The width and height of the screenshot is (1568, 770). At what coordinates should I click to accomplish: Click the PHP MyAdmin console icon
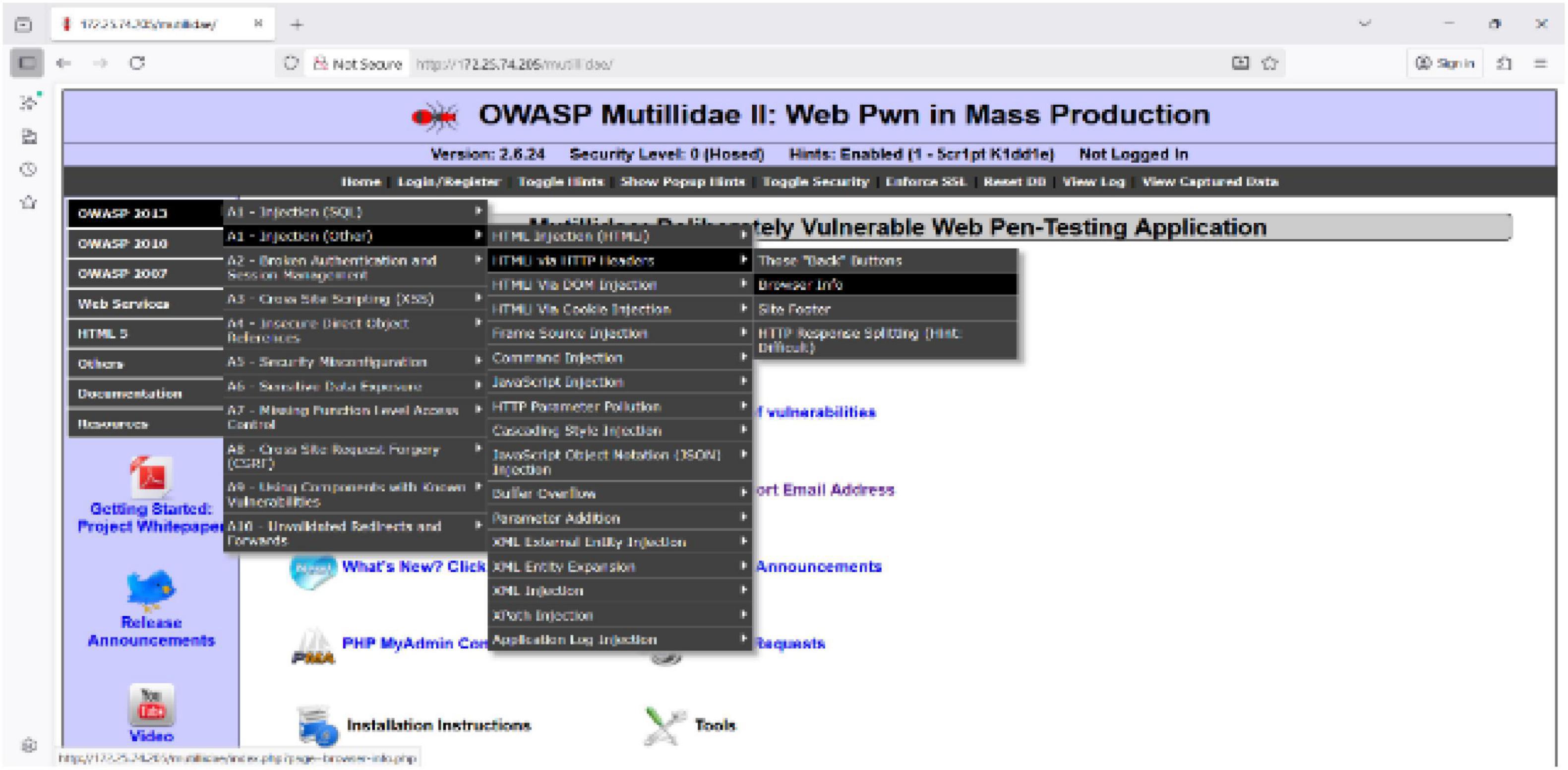(313, 646)
